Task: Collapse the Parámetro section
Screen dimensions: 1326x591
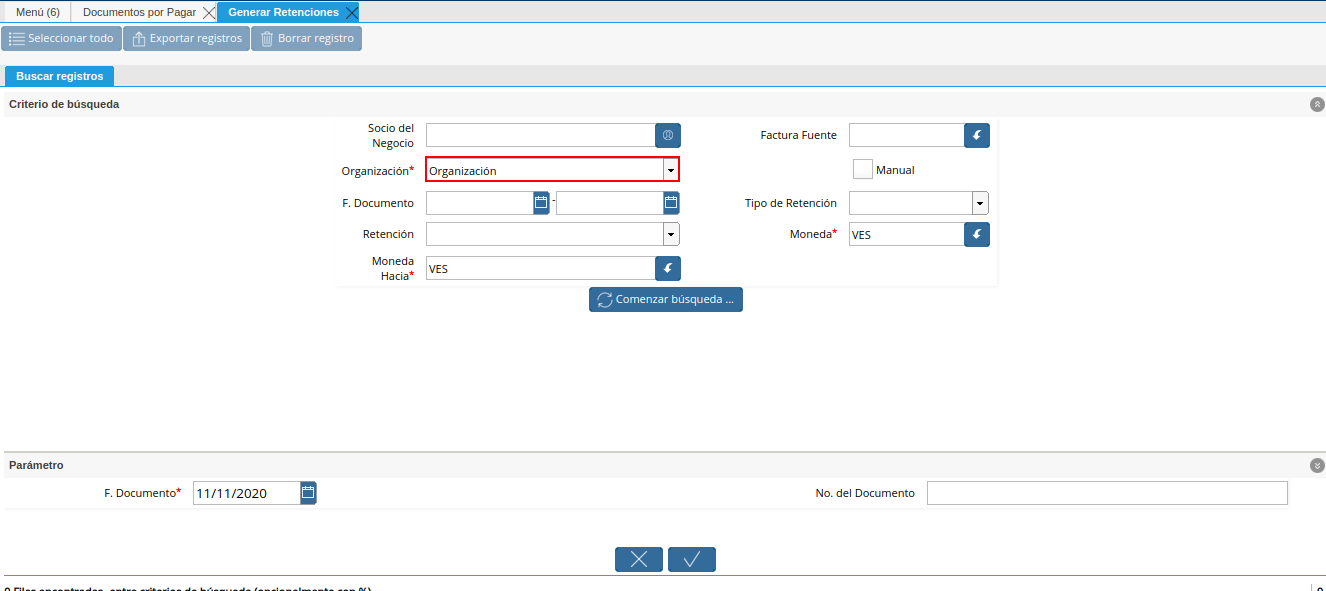Action: coord(1316,465)
